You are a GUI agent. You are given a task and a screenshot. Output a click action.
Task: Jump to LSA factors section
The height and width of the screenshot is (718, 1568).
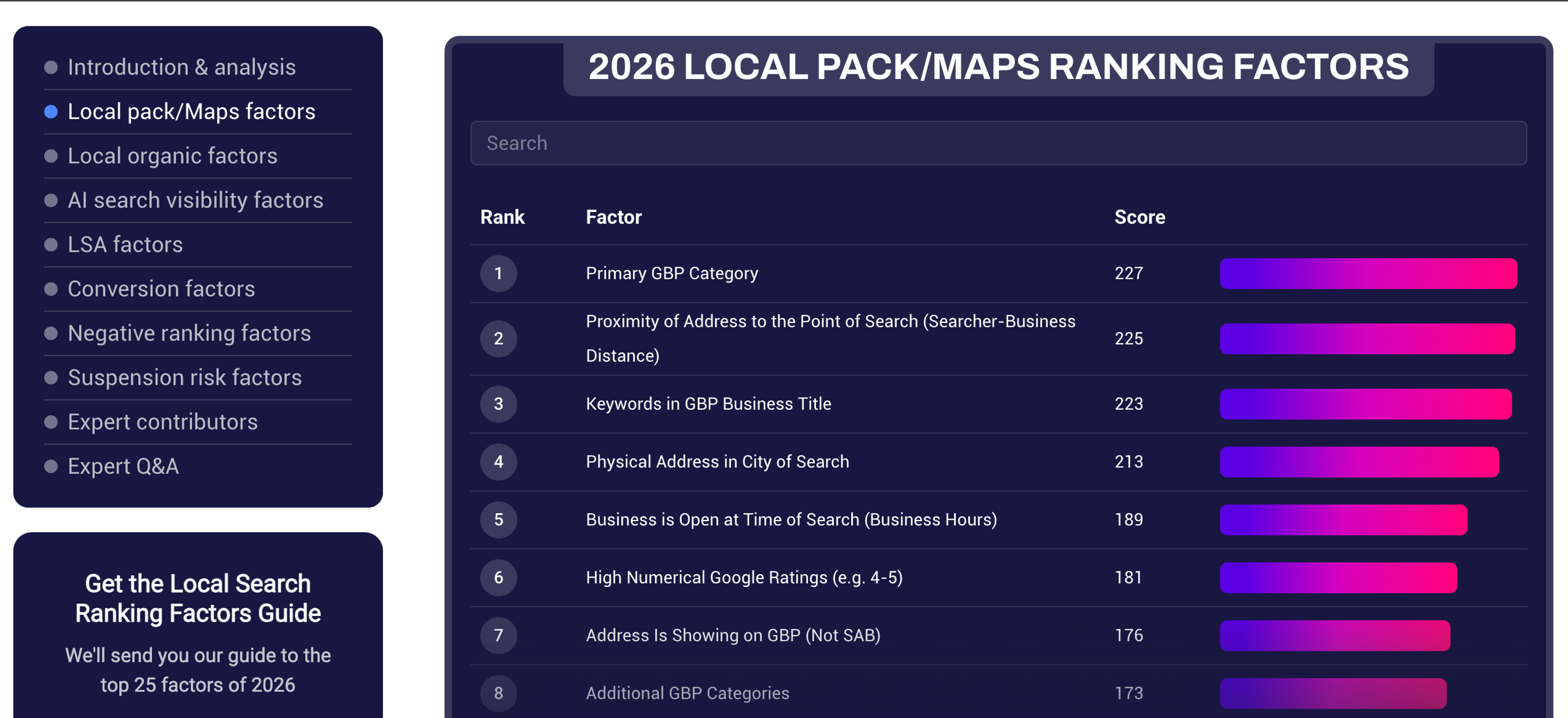(x=125, y=245)
